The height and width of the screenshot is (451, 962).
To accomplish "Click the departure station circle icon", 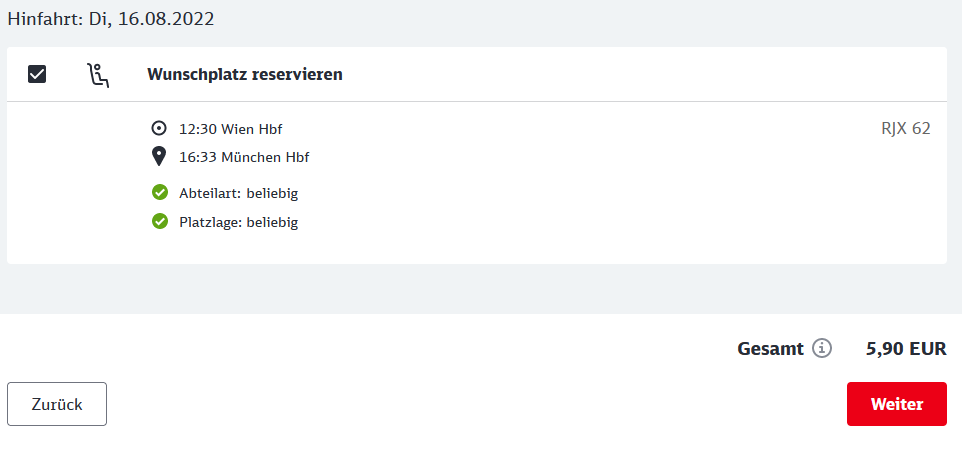I will point(159,129).
